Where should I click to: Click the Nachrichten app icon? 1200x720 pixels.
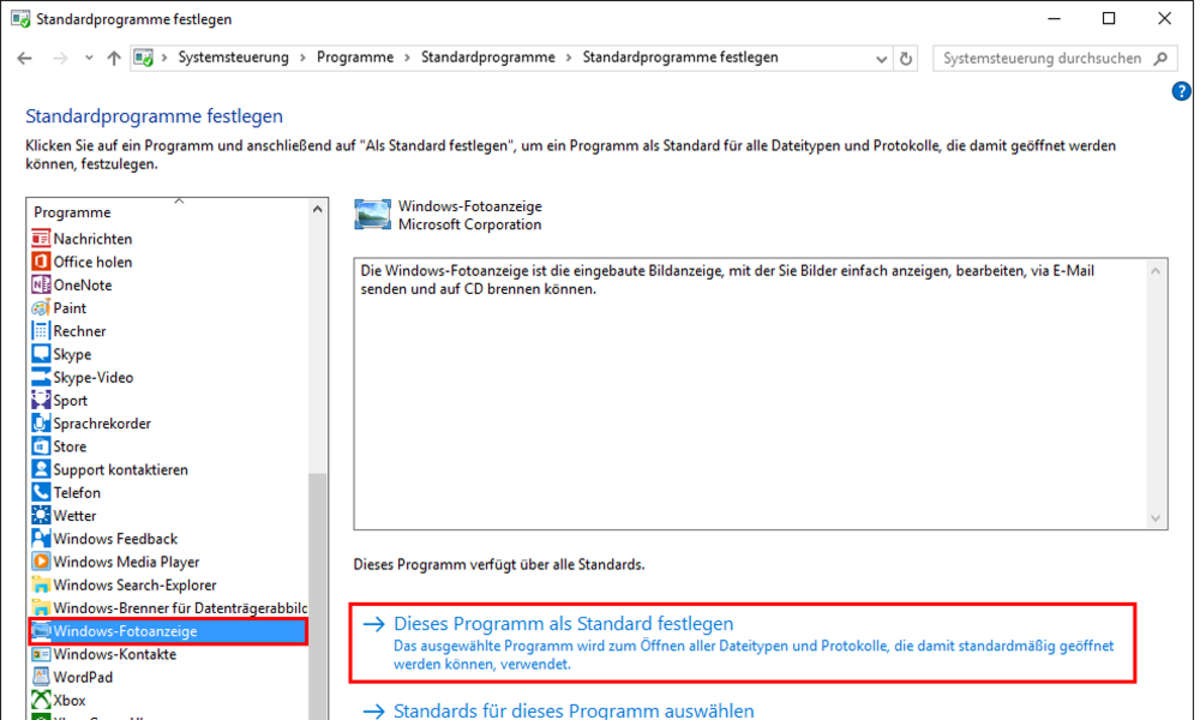click(41, 239)
